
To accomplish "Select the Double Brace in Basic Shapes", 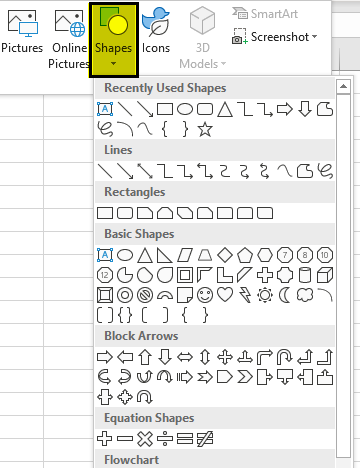I will click(125, 315).
